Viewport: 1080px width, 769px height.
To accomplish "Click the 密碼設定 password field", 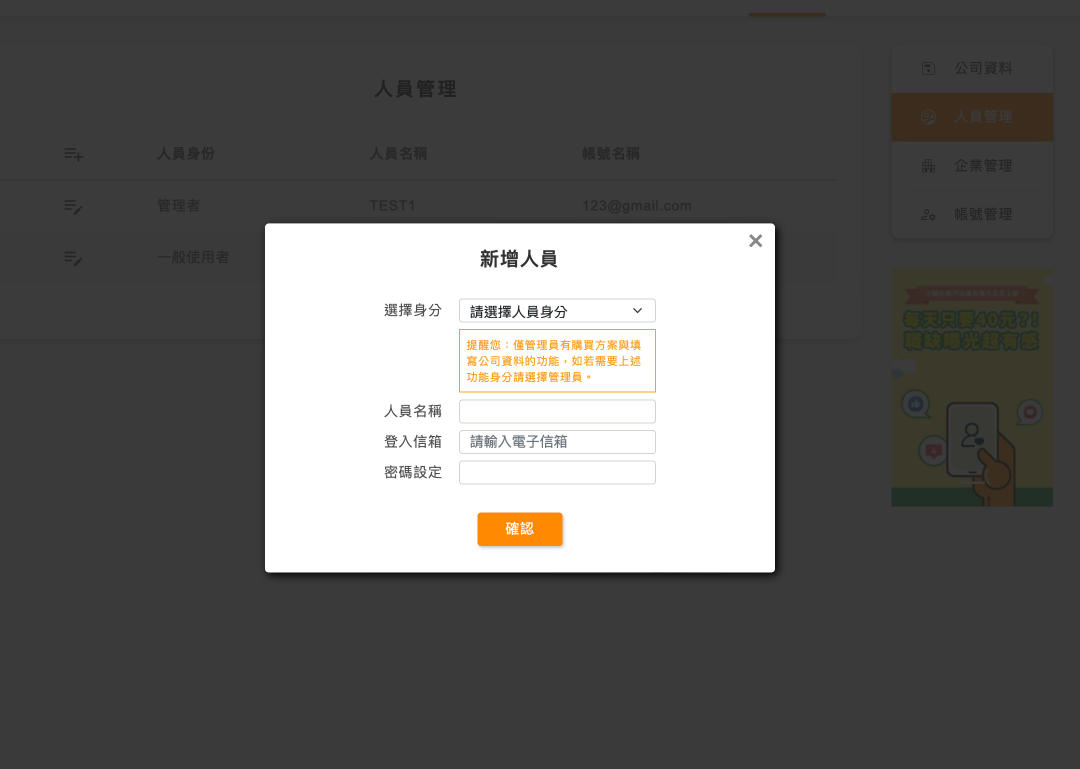I will coord(557,472).
